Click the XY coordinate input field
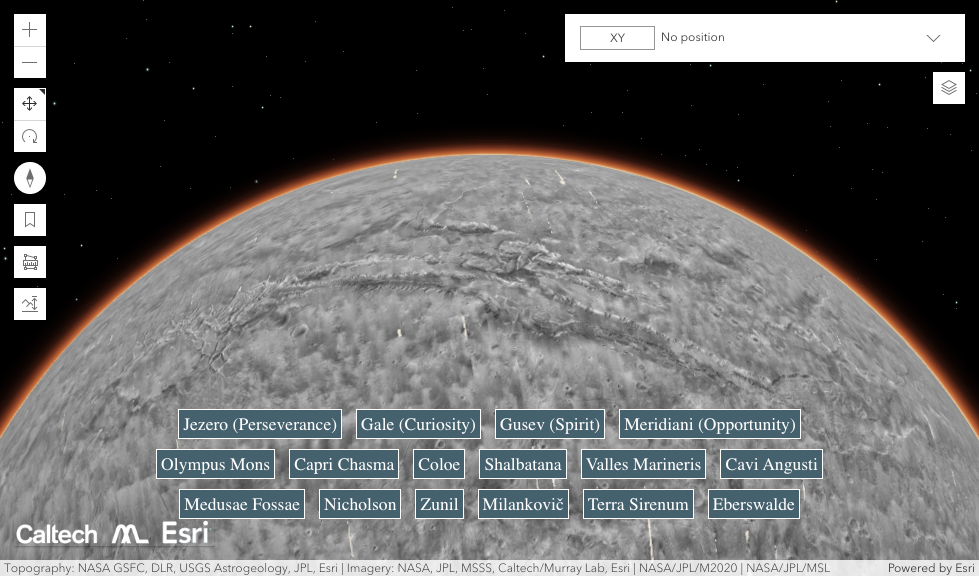 tap(617, 37)
